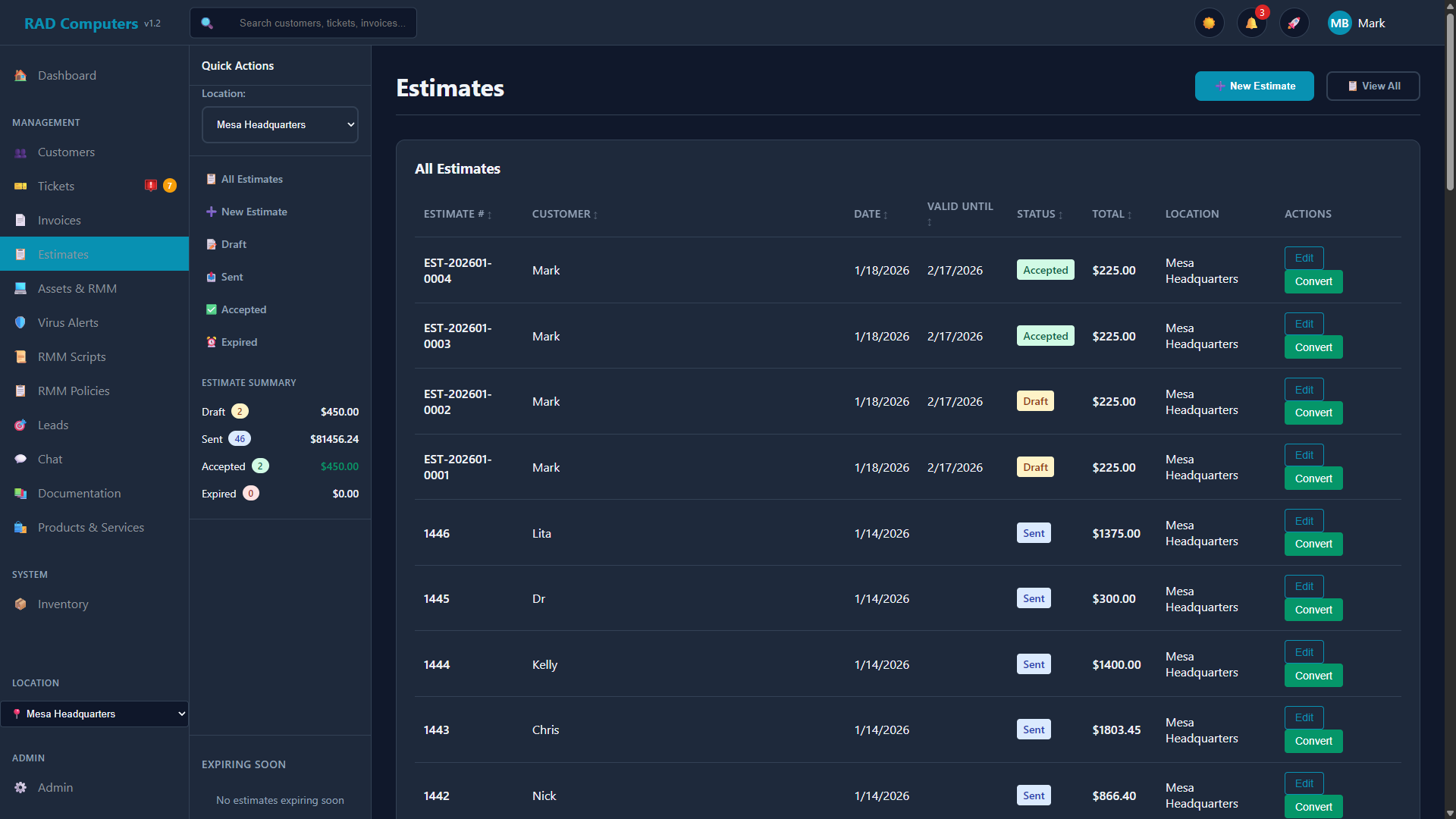Screen dimensions: 1456x819
Task: Navigate to Invoices in the sidebar
Action: (x=59, y=220)
